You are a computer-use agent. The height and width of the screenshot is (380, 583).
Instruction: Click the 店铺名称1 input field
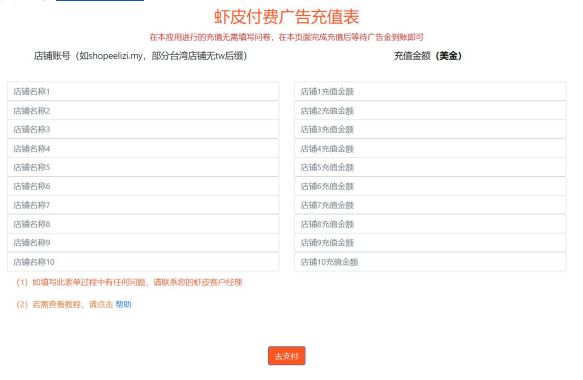click(x=143, y=91)
